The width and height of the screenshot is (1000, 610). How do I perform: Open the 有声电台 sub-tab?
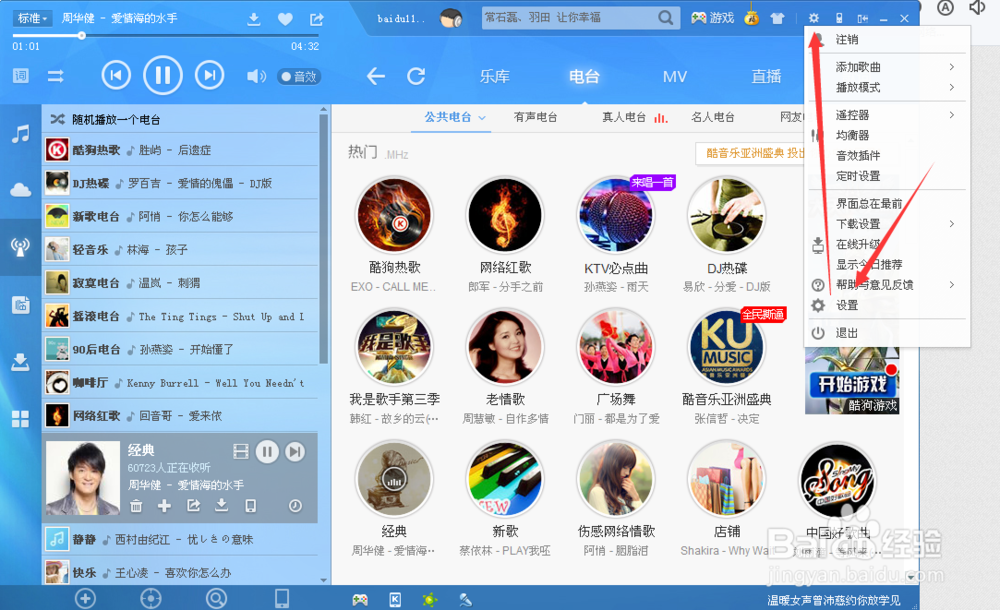point(536,117)
